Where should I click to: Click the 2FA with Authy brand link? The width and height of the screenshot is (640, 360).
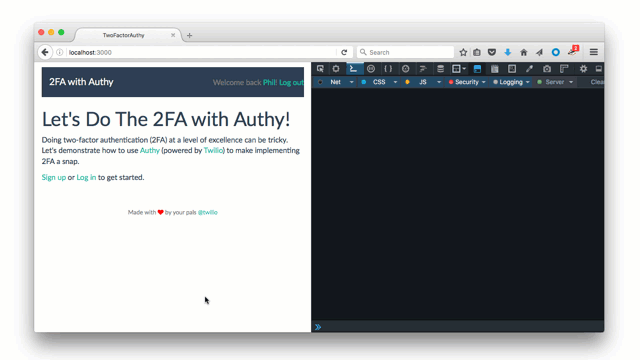(x=81, y=82)
